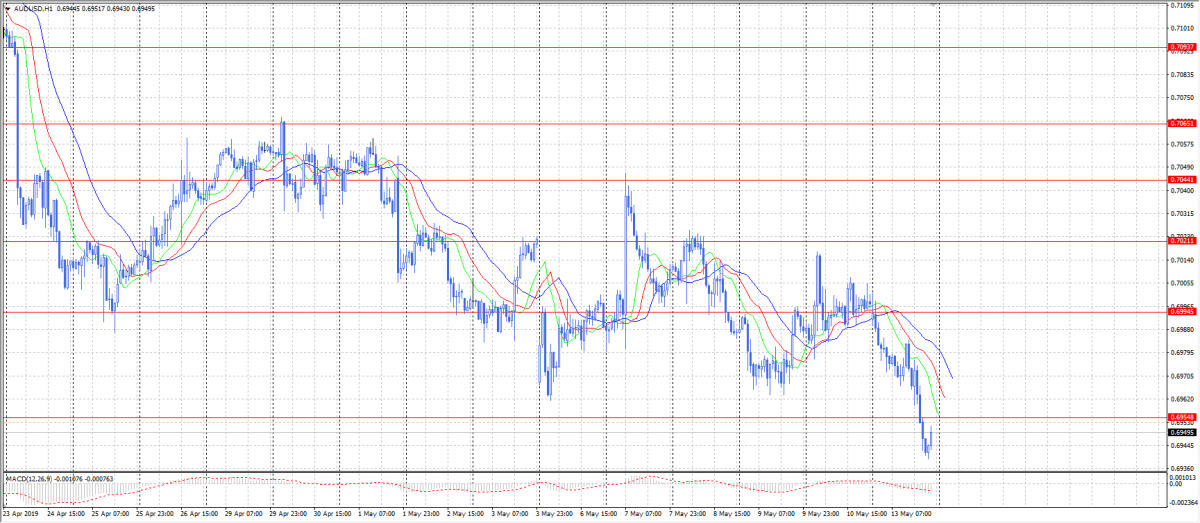Screen dimensions: 1200x523
Task: Select the red 0.69548 price level label
Action: [x=1182, y=416]
